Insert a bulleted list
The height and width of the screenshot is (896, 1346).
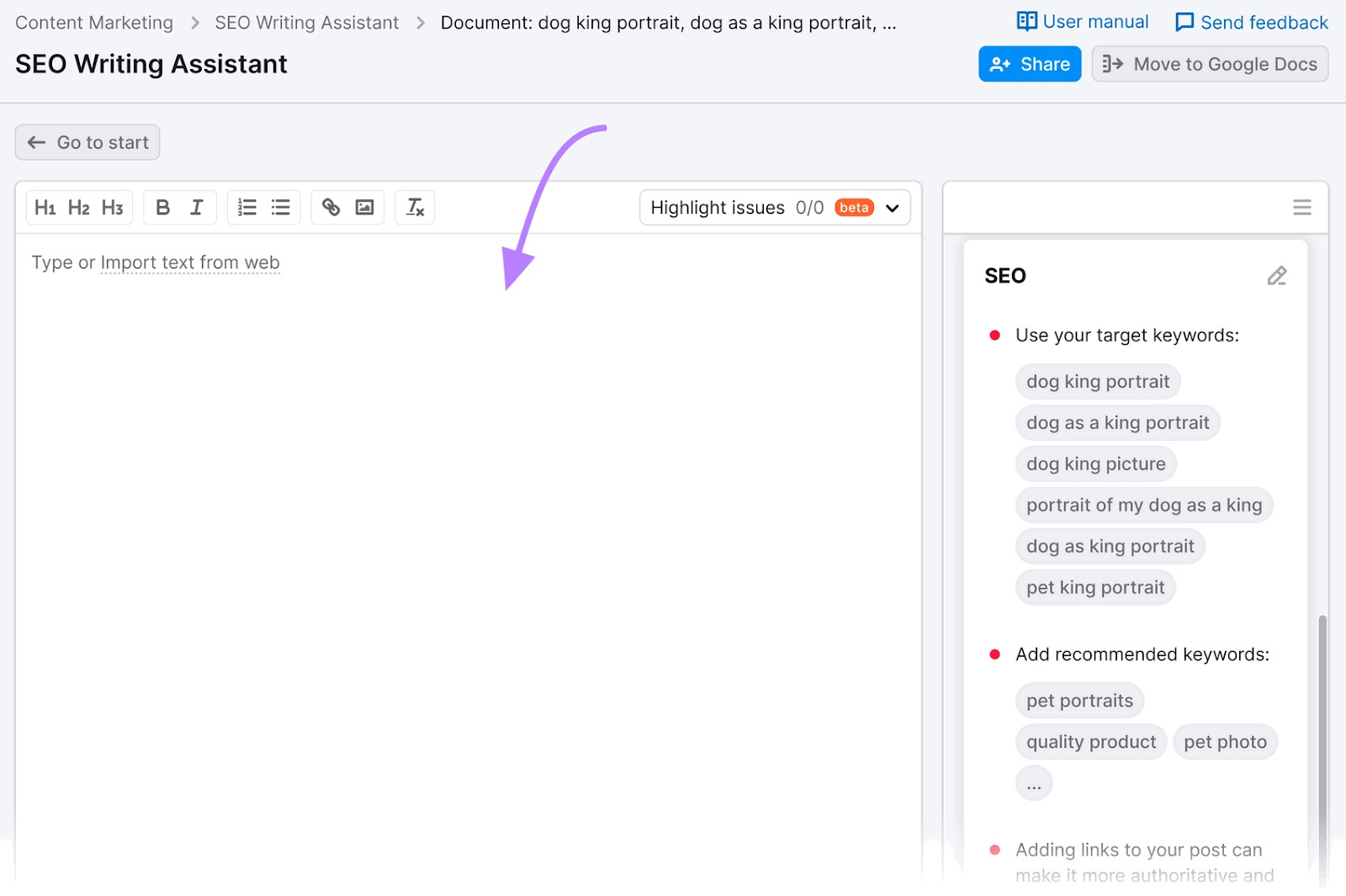(x=281, y=207)
